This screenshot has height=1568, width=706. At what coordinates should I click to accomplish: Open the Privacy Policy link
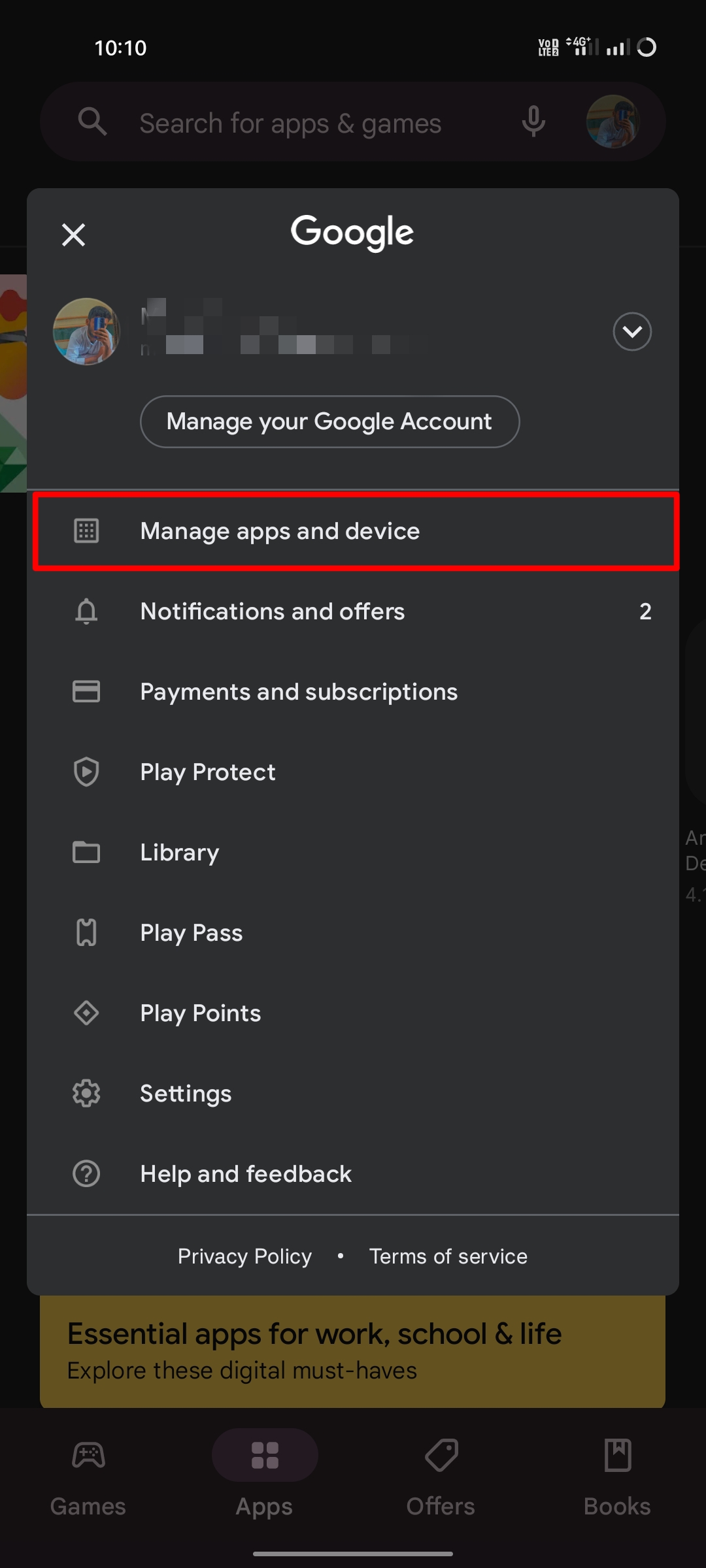click(244, 1256)
